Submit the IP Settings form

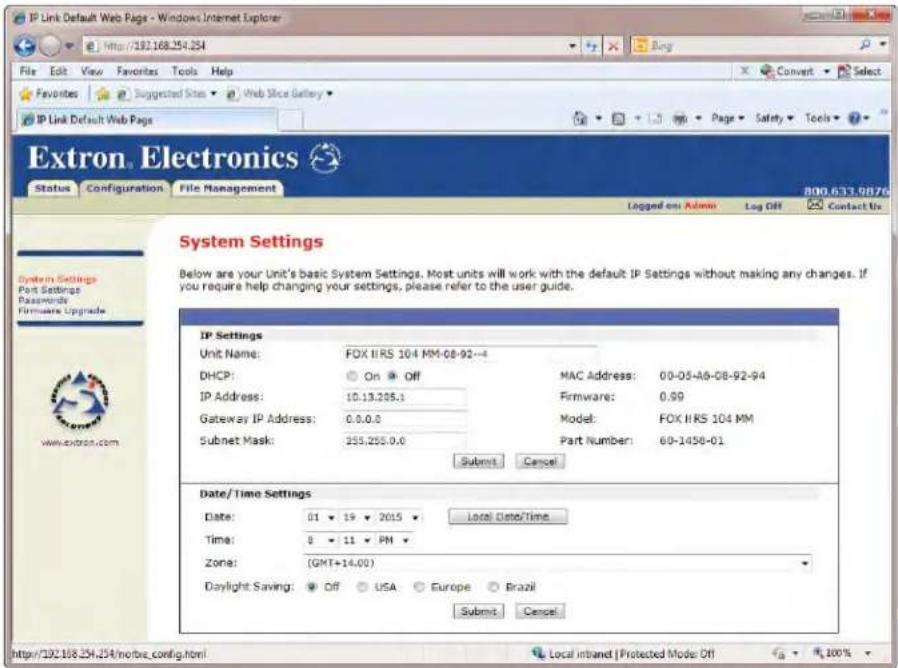pyautogui.click(x=479, y=461)
